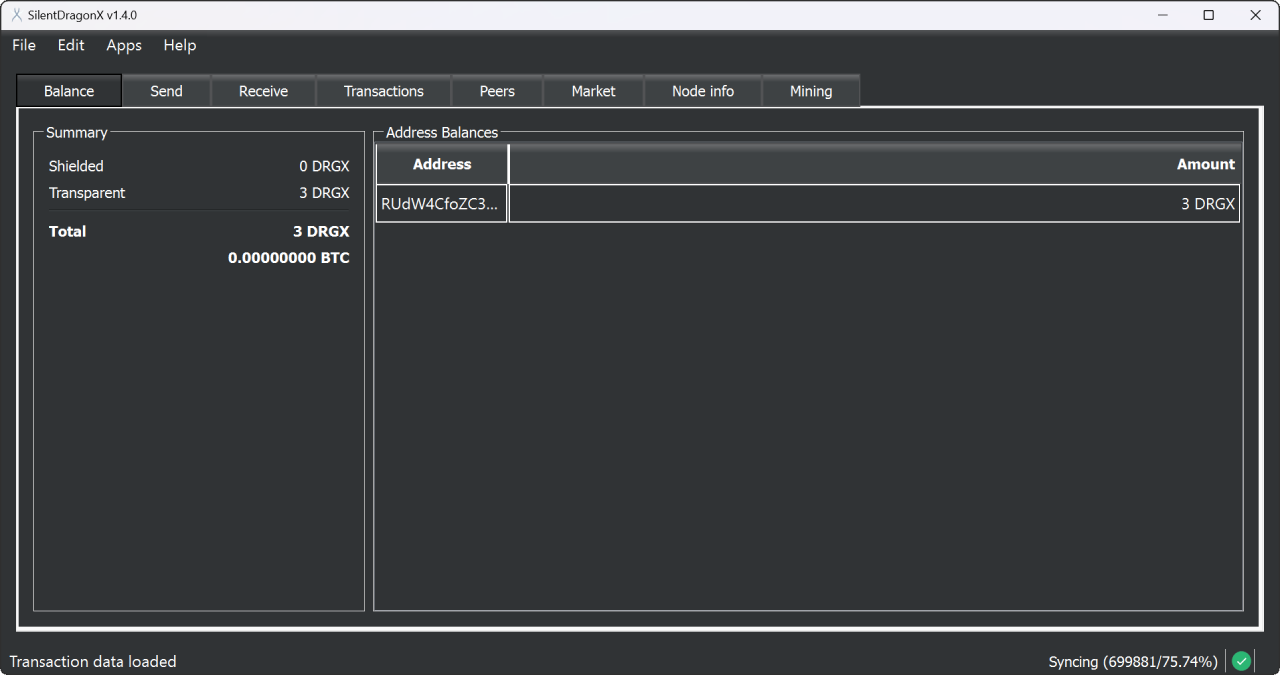
Task: Click the Amount column header
Action: tap(1205, 164)
